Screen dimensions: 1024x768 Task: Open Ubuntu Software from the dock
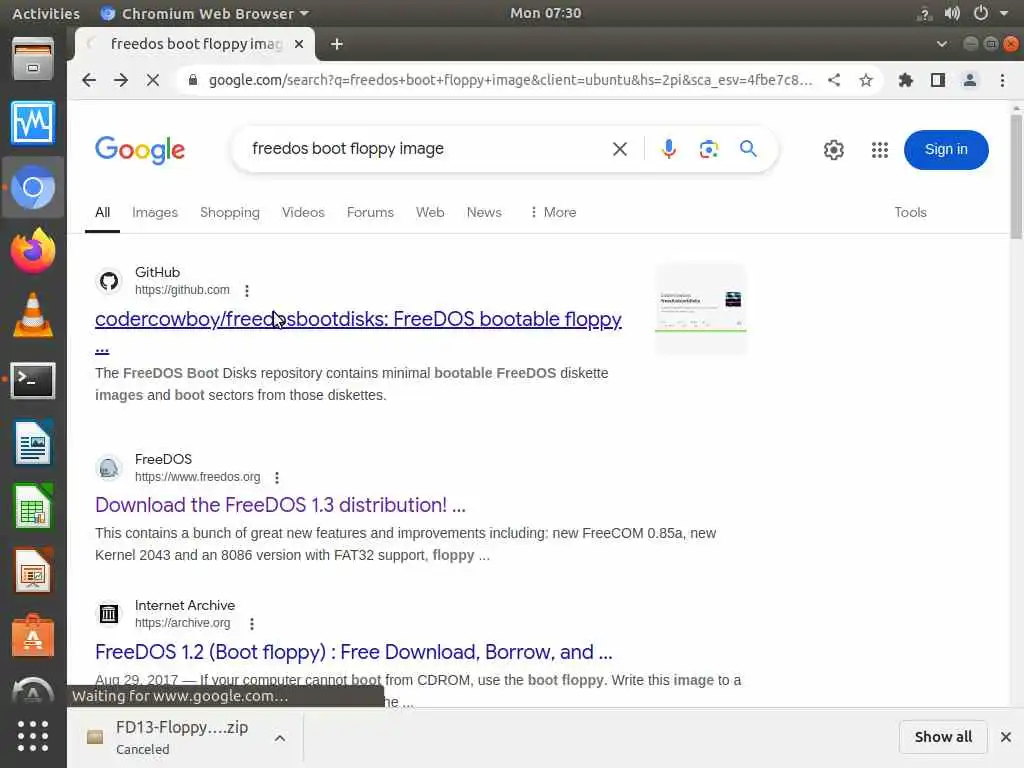coord(33,635)
